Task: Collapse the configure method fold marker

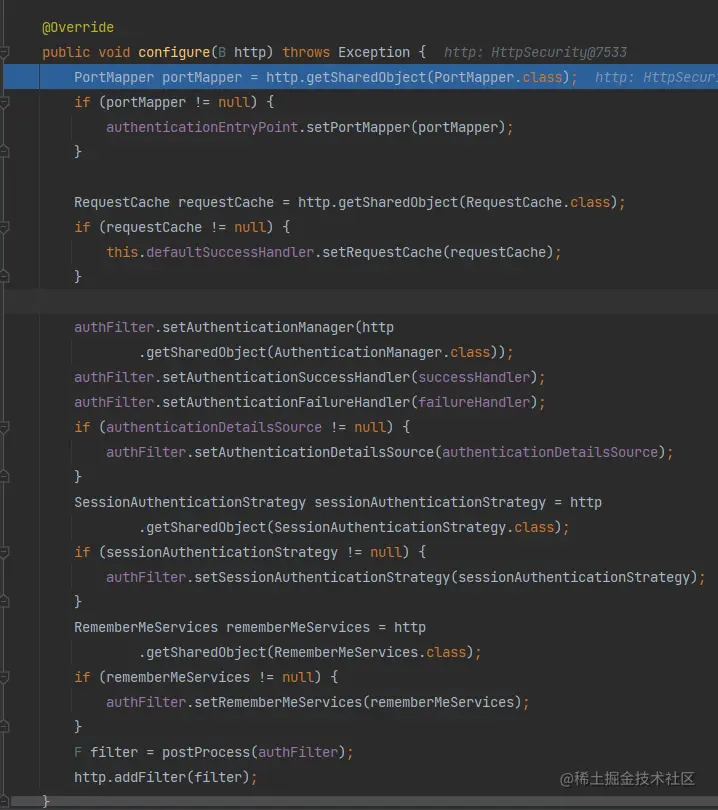Action: [4, 52]
